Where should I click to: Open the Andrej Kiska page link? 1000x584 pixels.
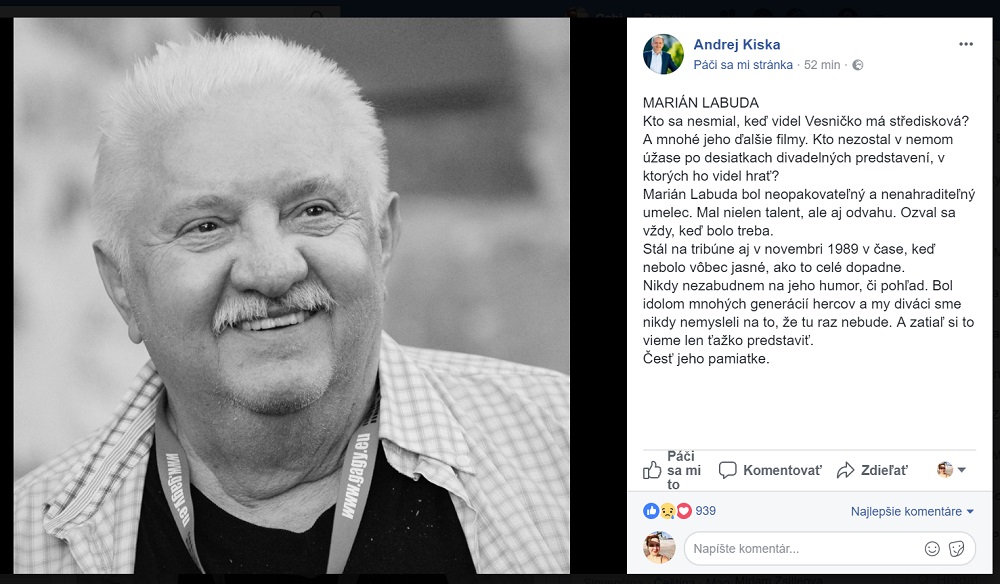pos(737,45)
